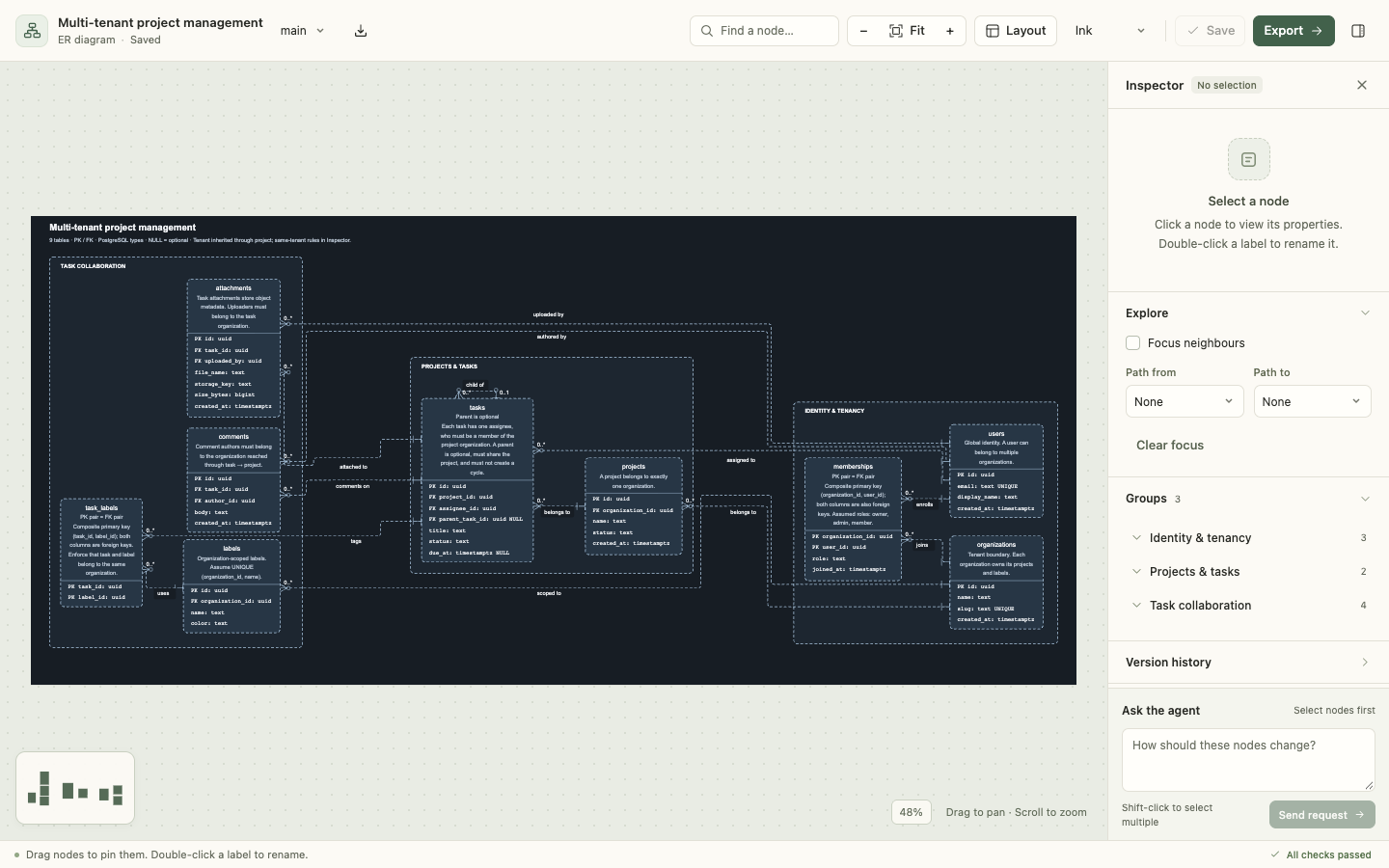This screenshot has height=868, width=1389.
Task: Click the No selection badge
Action: pos(1227,85)
